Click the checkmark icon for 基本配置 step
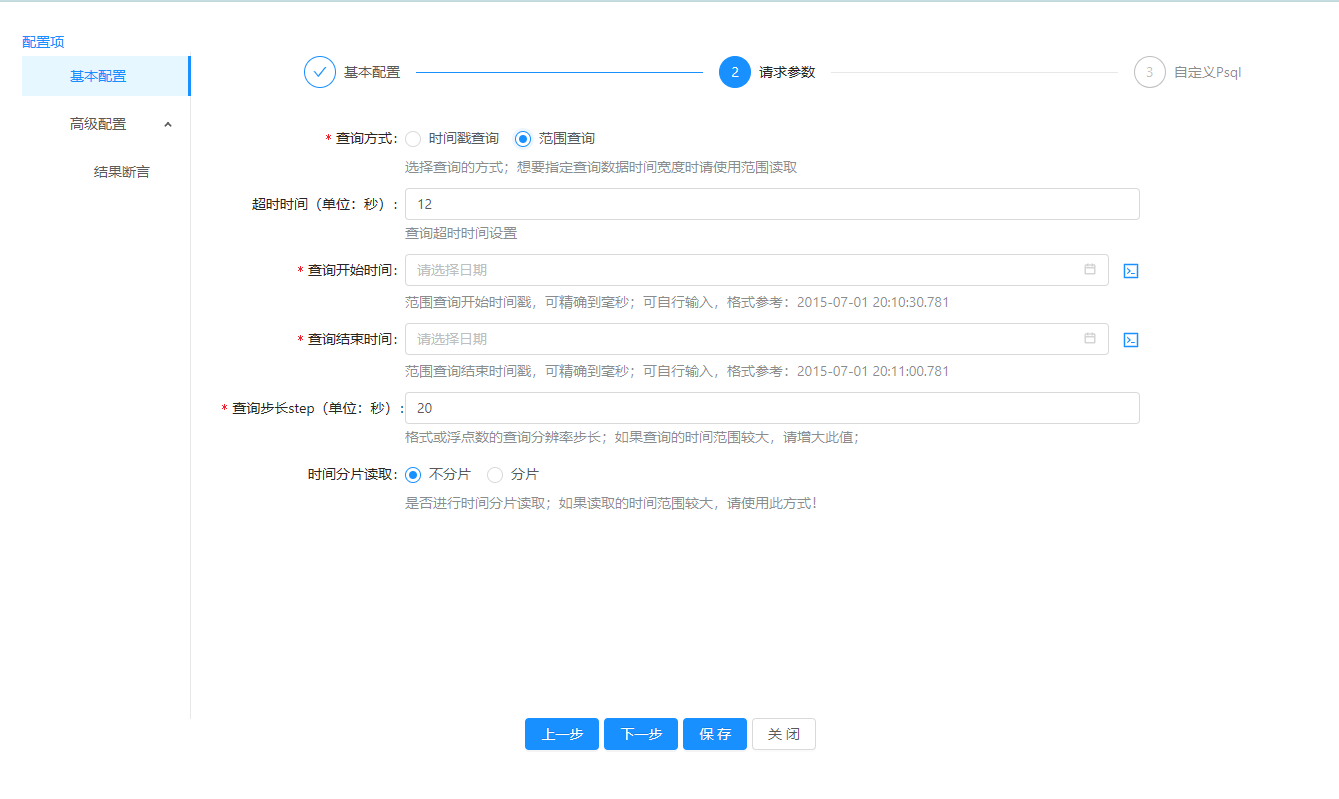Screen dimensions: 1339x799 320,72
